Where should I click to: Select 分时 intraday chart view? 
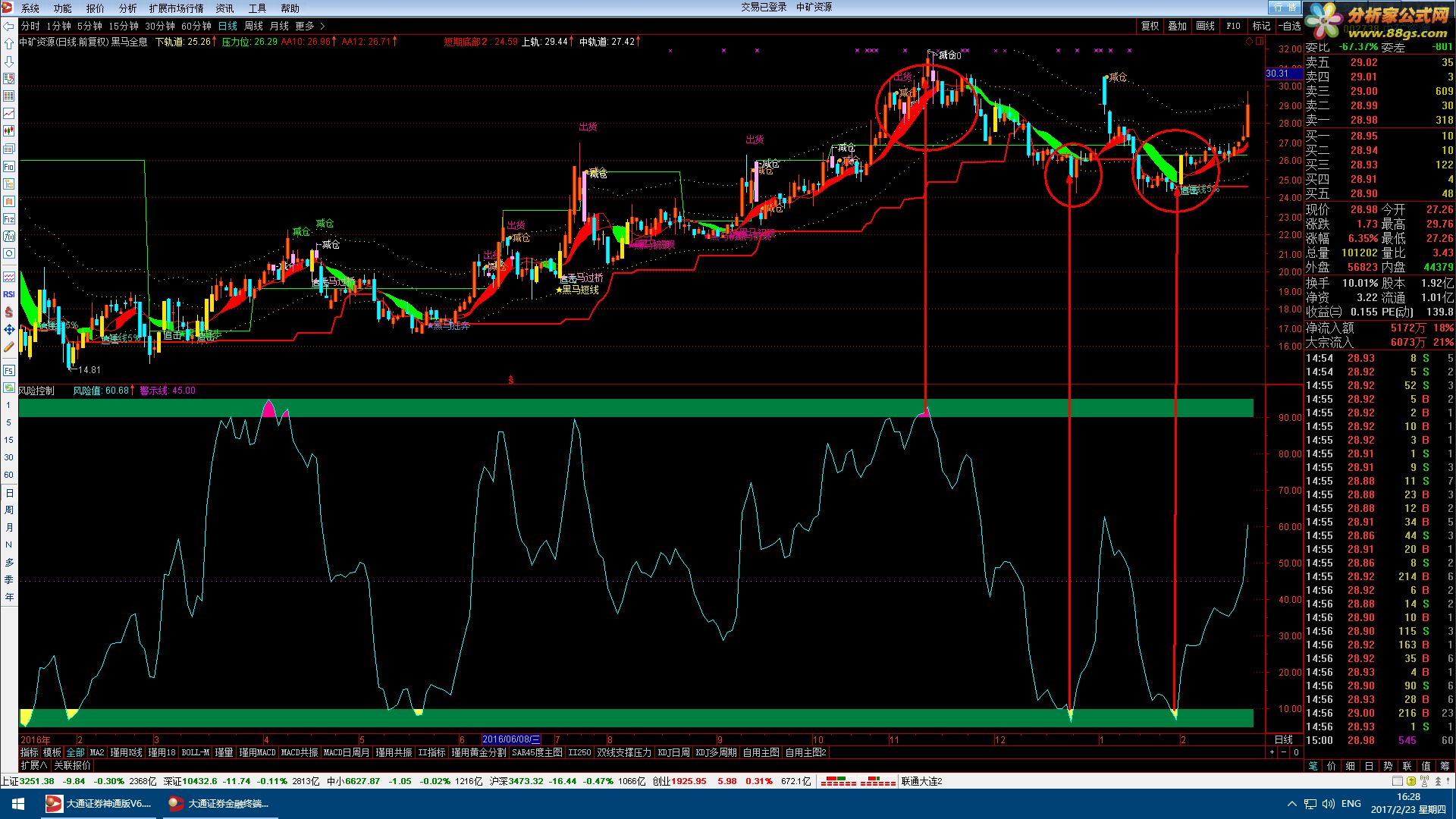coord(30,26)
